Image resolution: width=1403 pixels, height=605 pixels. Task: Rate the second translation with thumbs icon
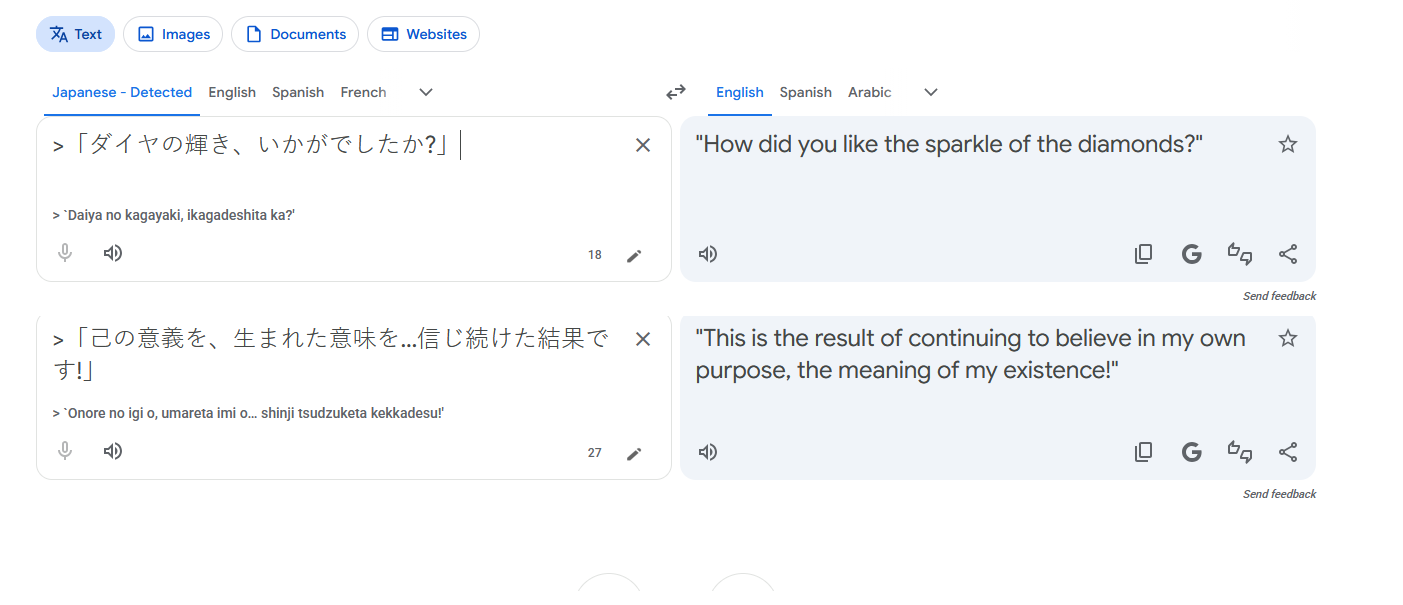[x=1240, y=452]
